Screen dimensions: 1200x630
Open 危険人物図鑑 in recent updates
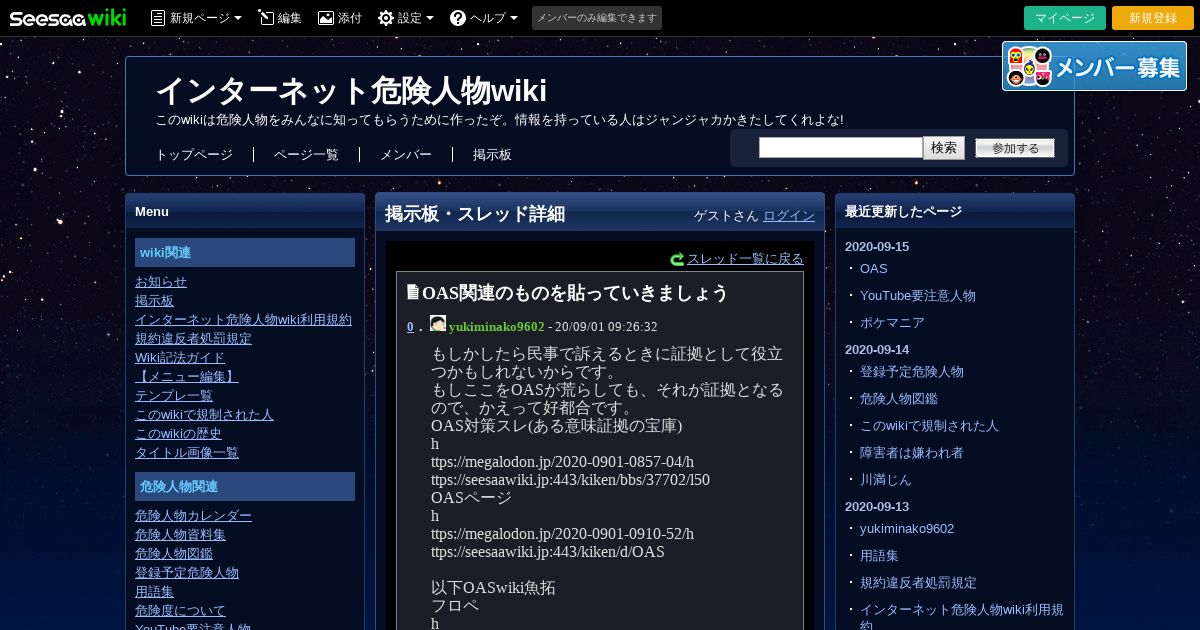click(898, 399)
